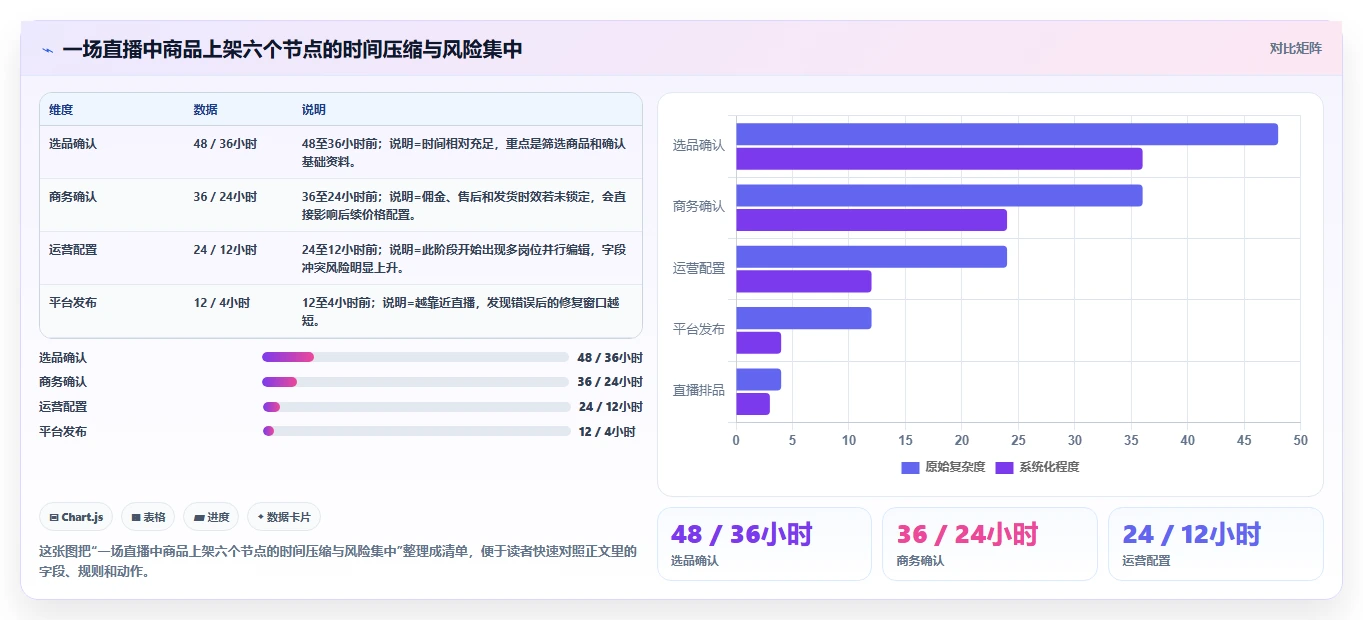Click the 商务确认 axis label in chart
The height and width of the screenshot is (620, 1363).
point(698,207)
